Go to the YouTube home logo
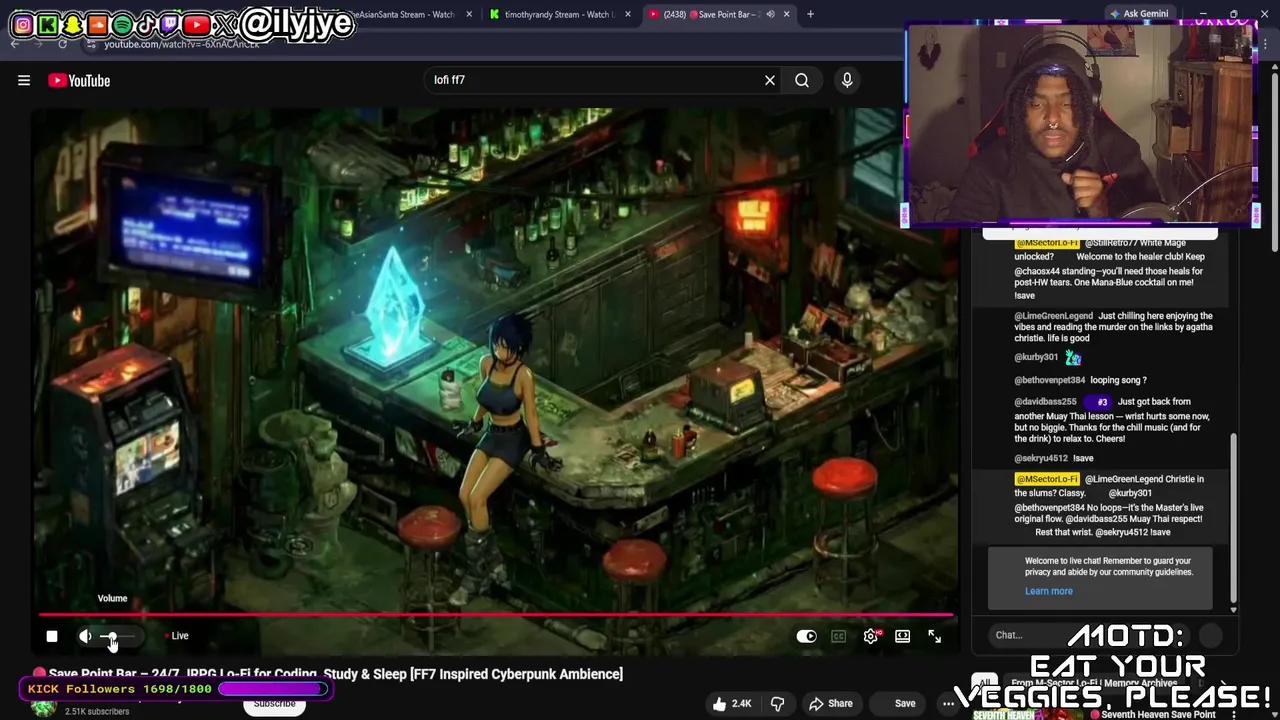 (x=79, y=80)
